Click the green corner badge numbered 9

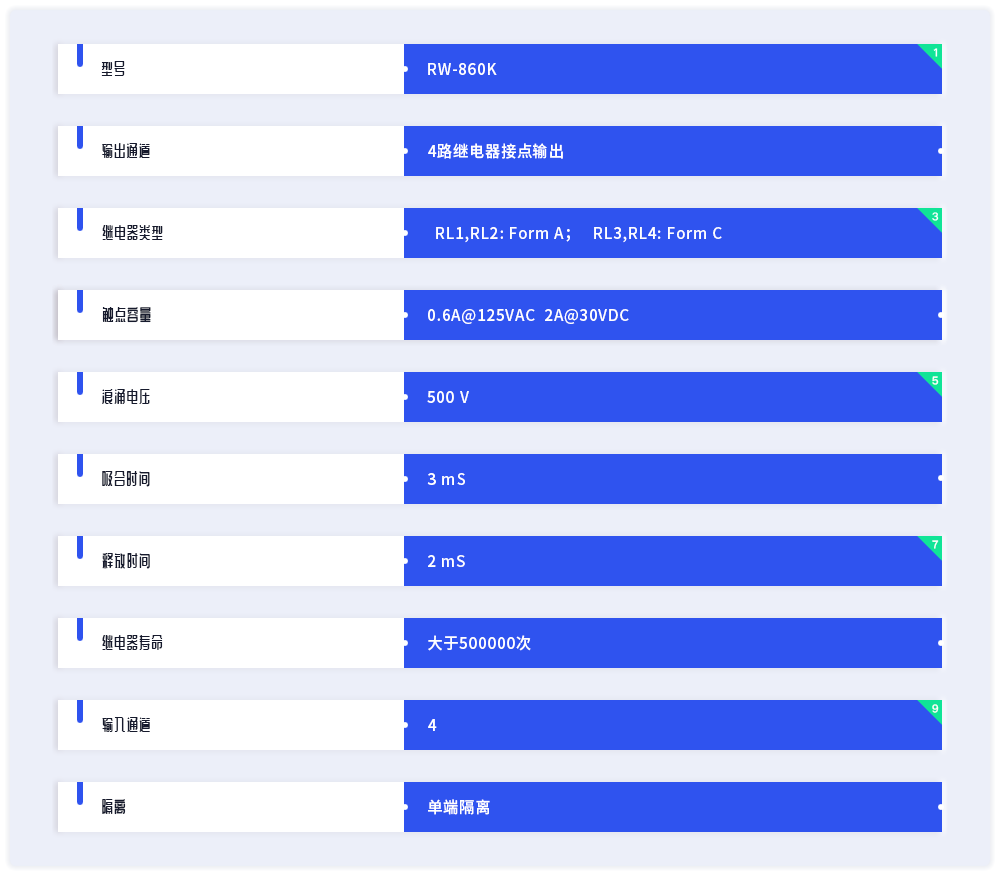pyautogui.click(x=933, y=708)
